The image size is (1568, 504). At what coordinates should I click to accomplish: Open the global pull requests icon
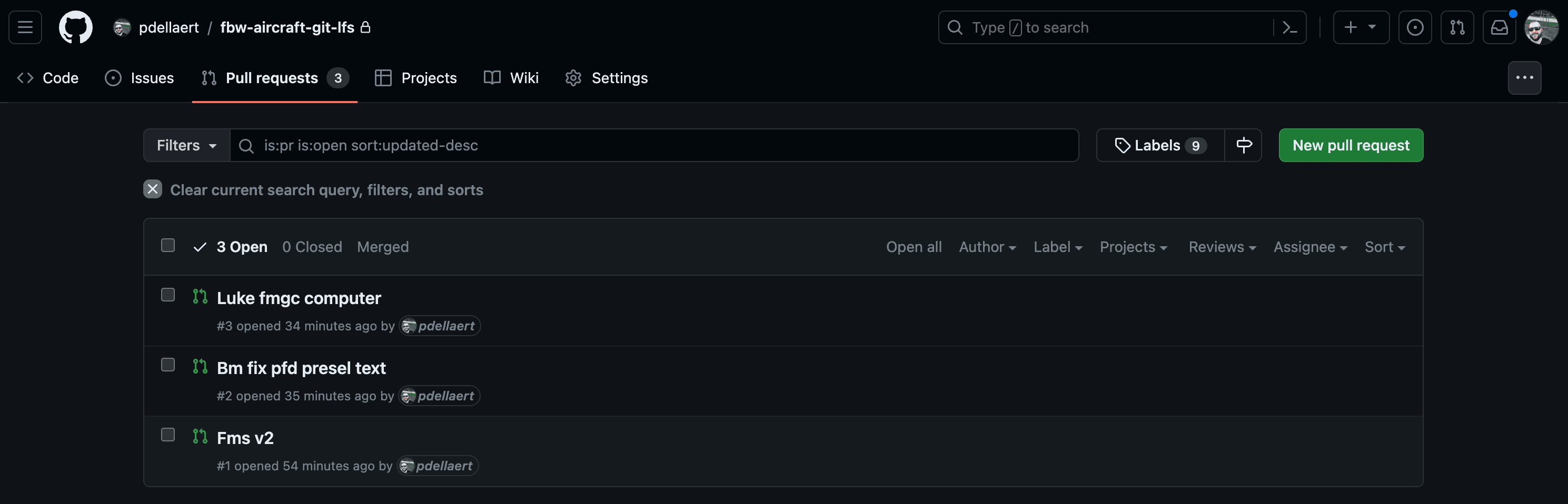click(x=1456, y=27)
